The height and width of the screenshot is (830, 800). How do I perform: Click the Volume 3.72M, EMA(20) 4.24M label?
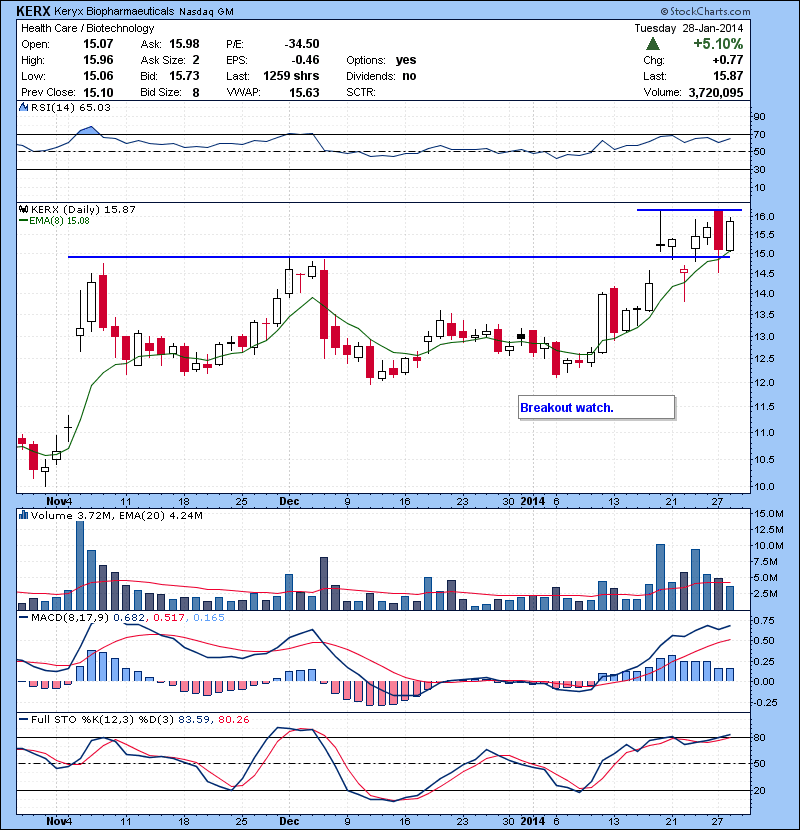(x=116, y=516)
